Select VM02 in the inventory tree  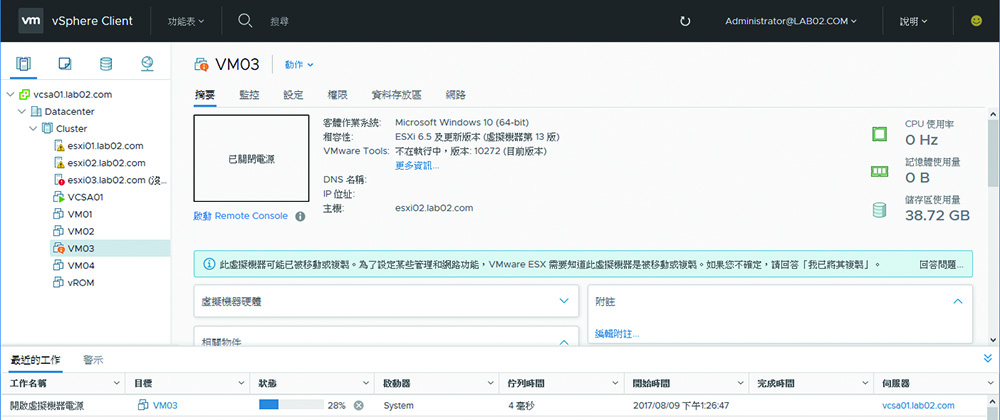tap(81, 232)
